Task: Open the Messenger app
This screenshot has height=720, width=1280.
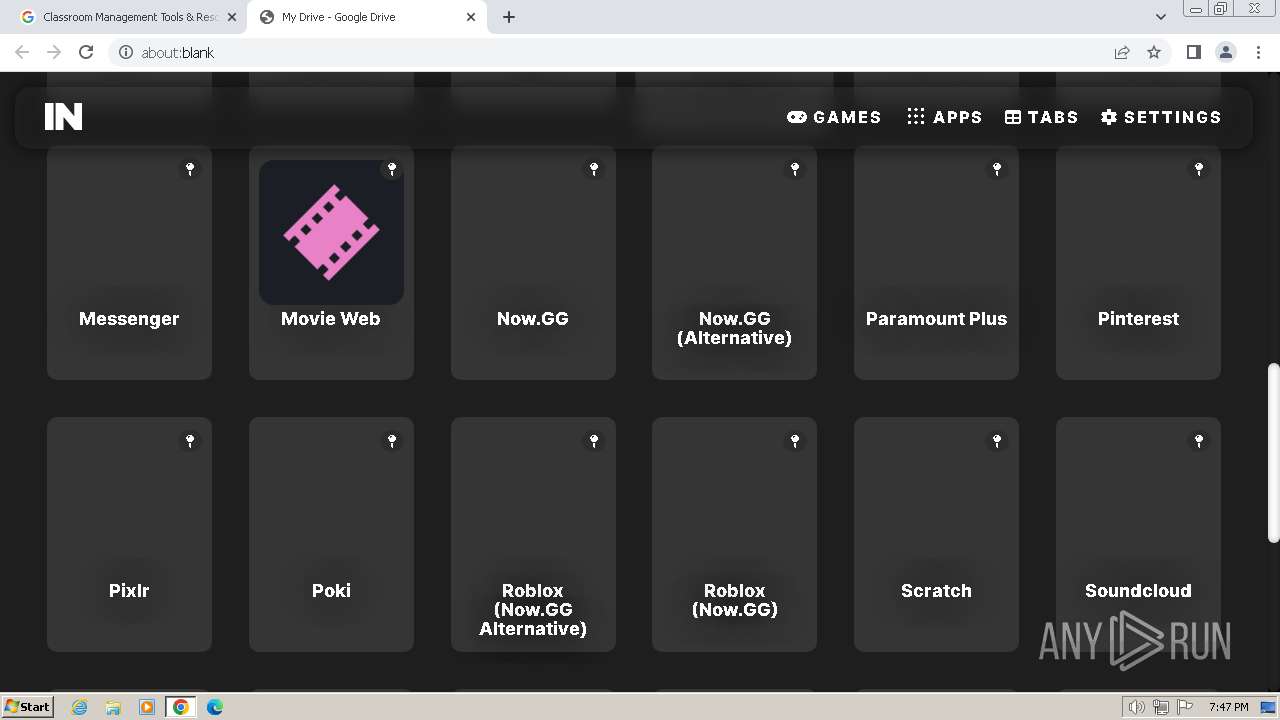Action: click(x=129, y=262)
